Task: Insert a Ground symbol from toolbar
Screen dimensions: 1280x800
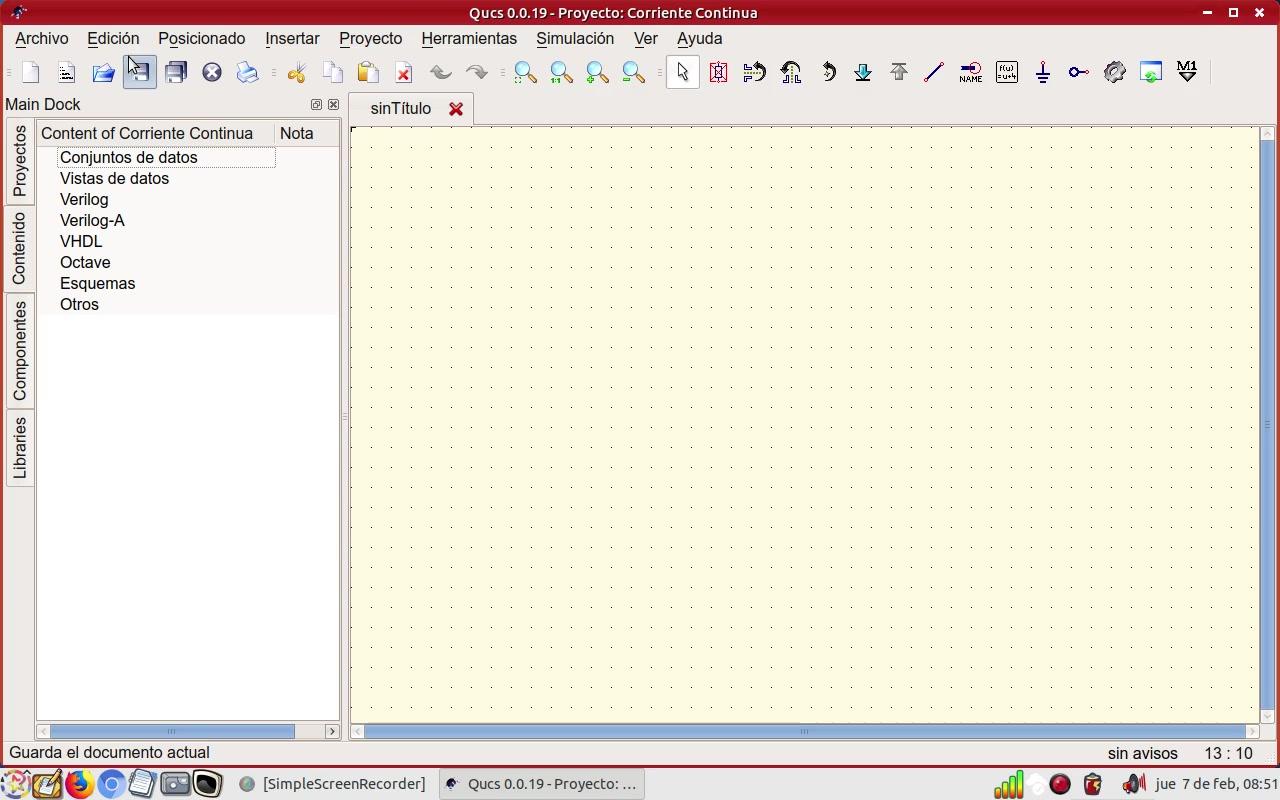Action: click(1042, 72)
